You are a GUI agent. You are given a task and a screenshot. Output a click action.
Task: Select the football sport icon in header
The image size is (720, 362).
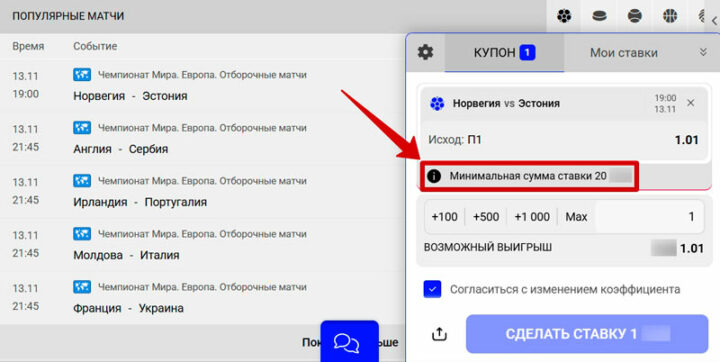tap(564, 16)
